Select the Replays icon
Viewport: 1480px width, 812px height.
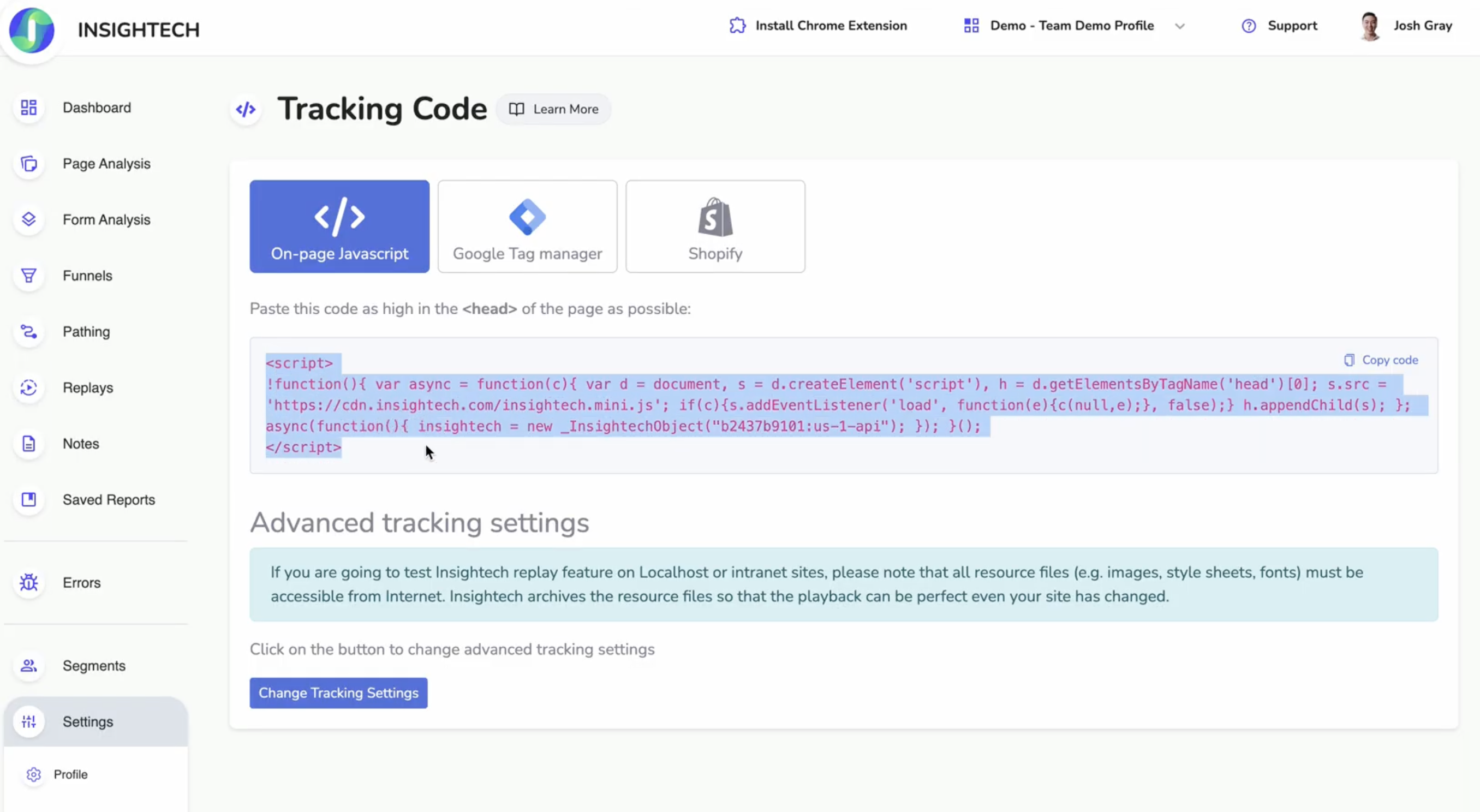[29, 388]
